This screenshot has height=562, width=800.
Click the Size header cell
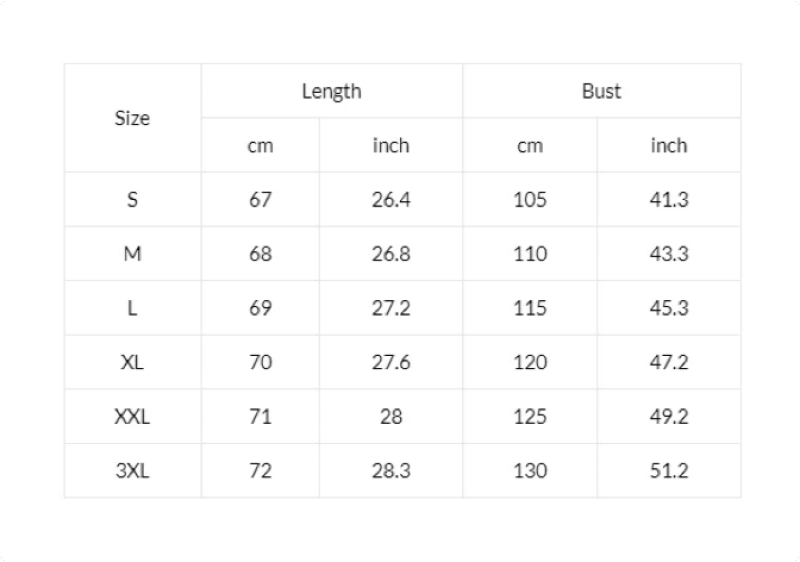coord(132,118)
